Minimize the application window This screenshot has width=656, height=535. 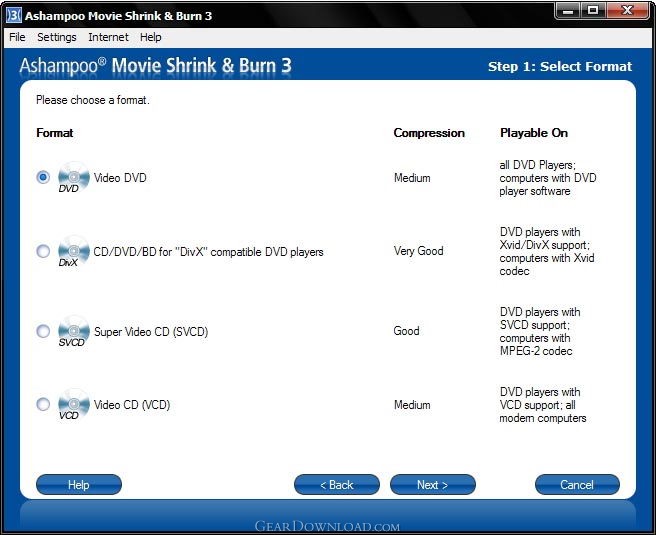point(568,10)
